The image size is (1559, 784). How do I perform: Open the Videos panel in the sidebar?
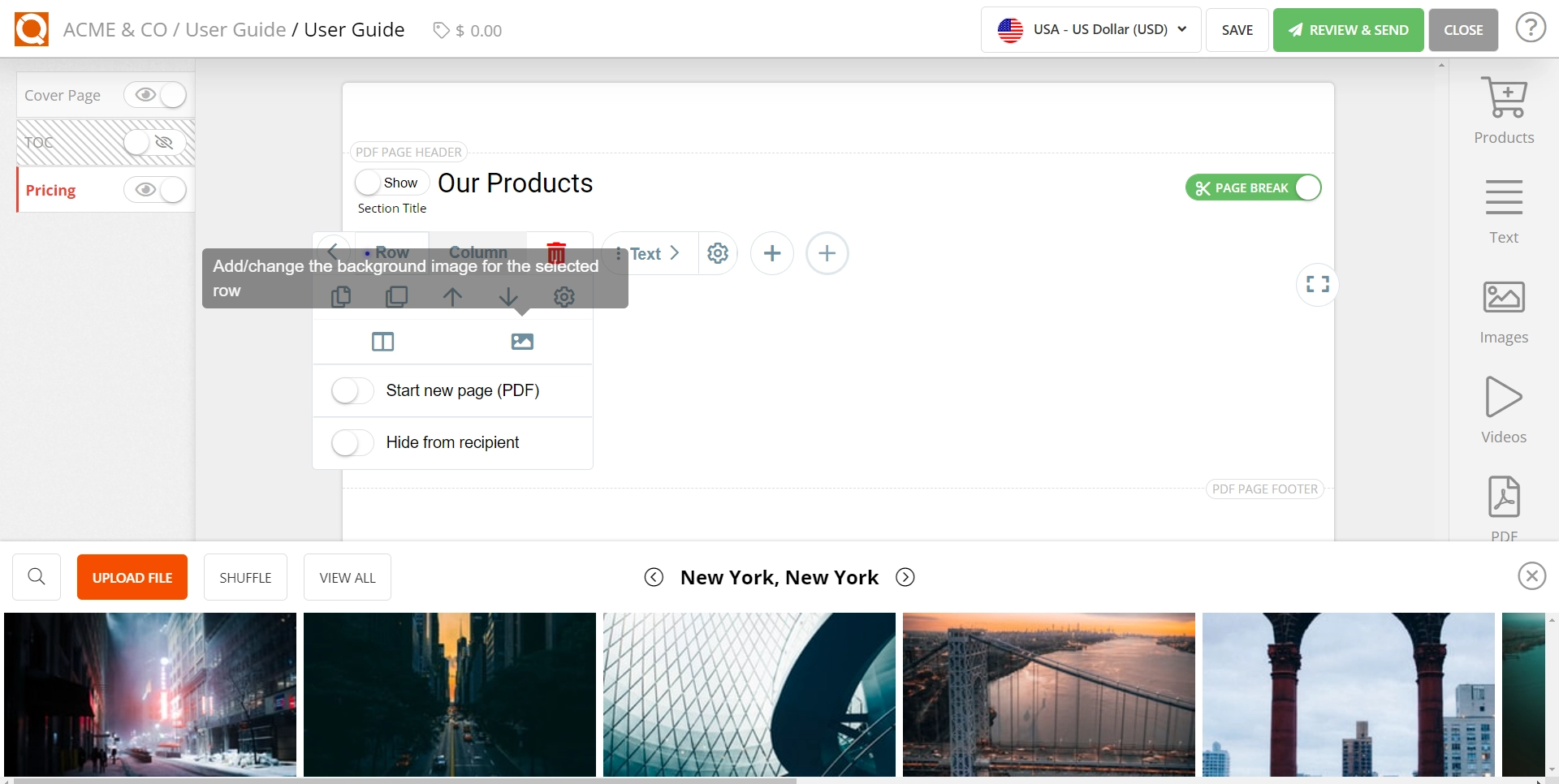pyautogui.click(x=1504, y=407)
